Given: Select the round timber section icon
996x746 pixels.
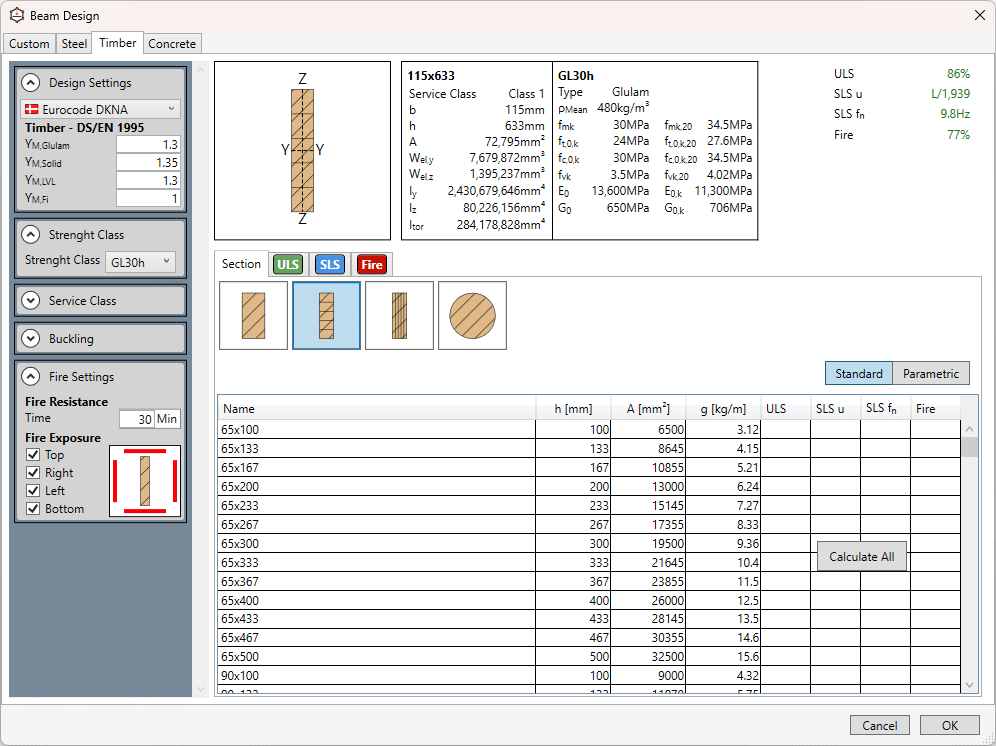Looking at the screenshot, I should tap(473, 316).
